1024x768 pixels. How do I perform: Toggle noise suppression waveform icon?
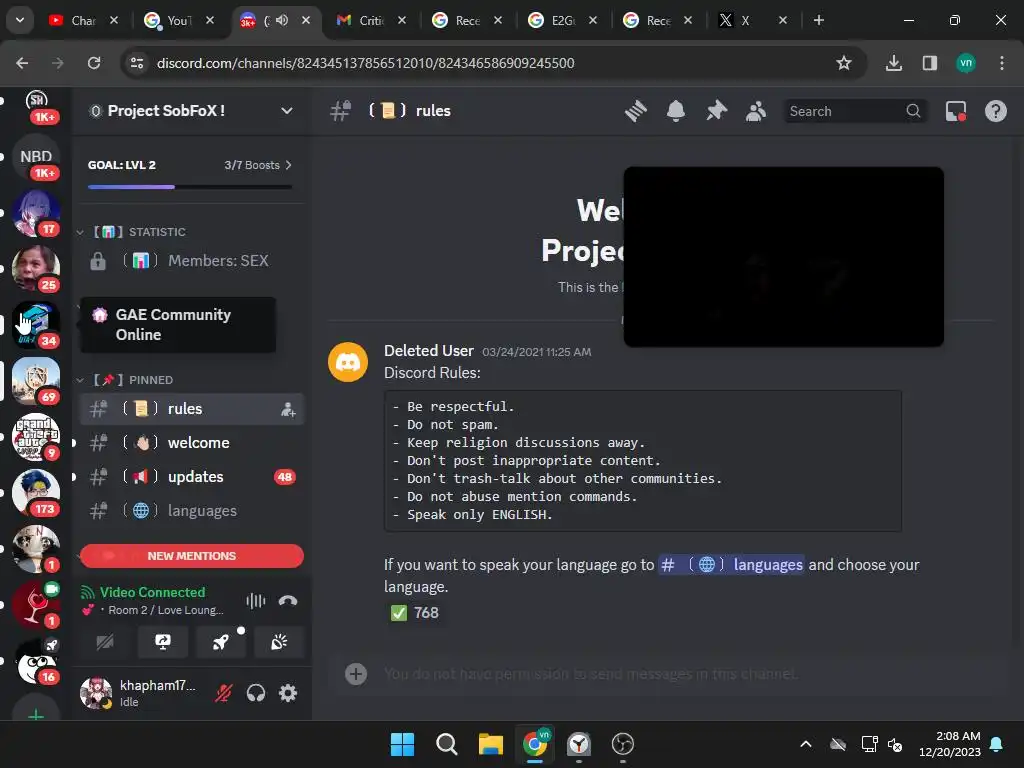(255, 601)
